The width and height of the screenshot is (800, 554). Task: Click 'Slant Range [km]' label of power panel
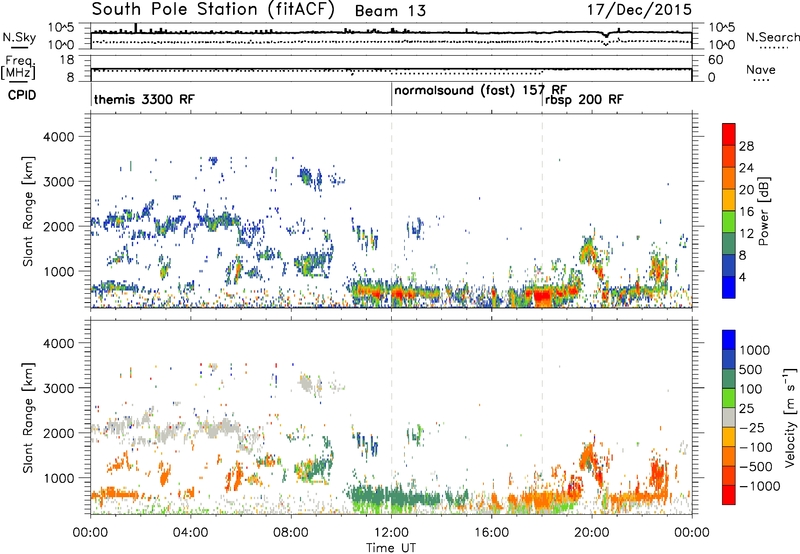(x=28, y=211)
